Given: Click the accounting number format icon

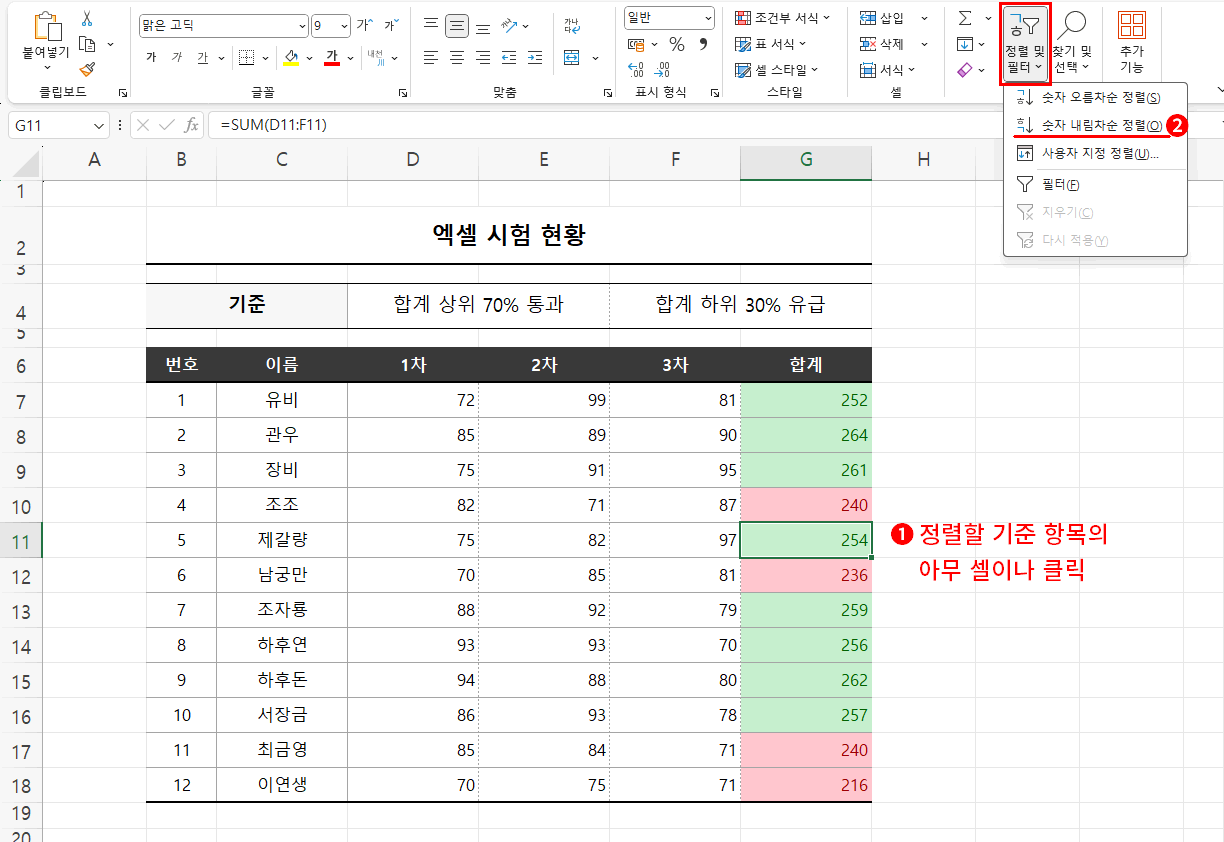Looking at the screenshot, I should point(636,45).
